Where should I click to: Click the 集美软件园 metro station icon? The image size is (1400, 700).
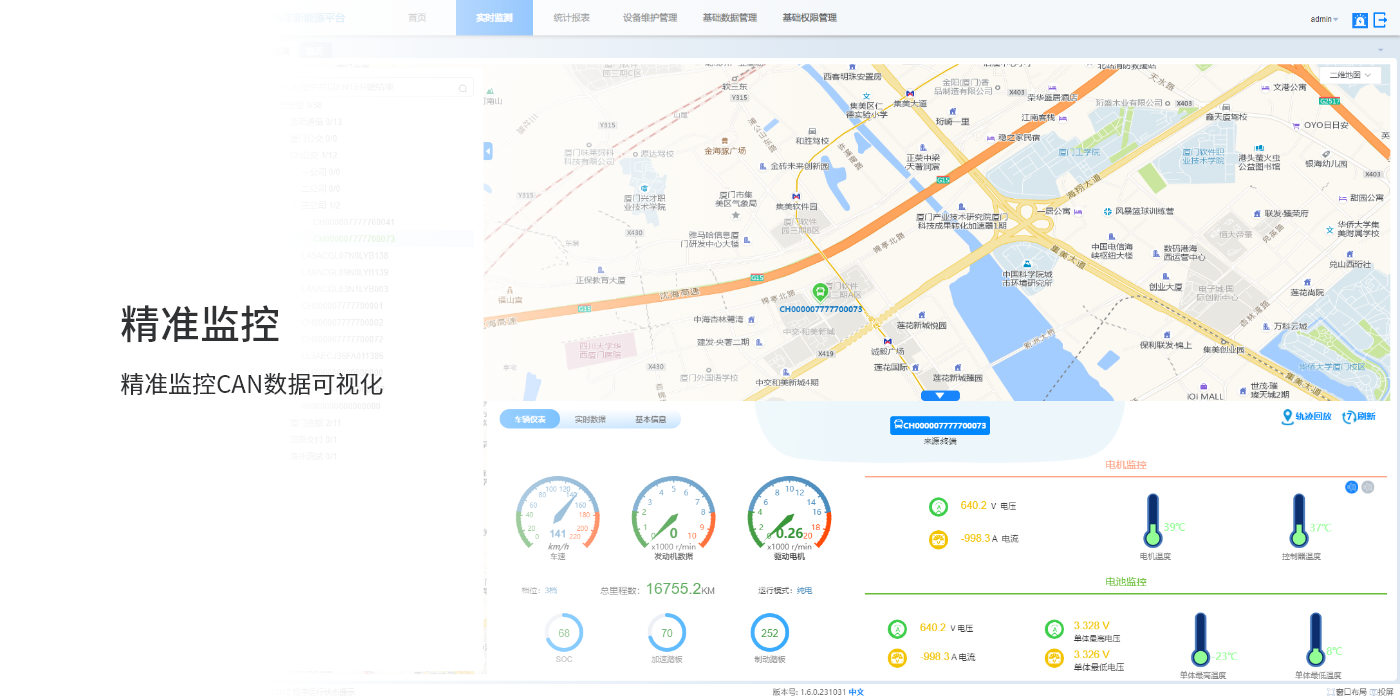coord(796,196)
